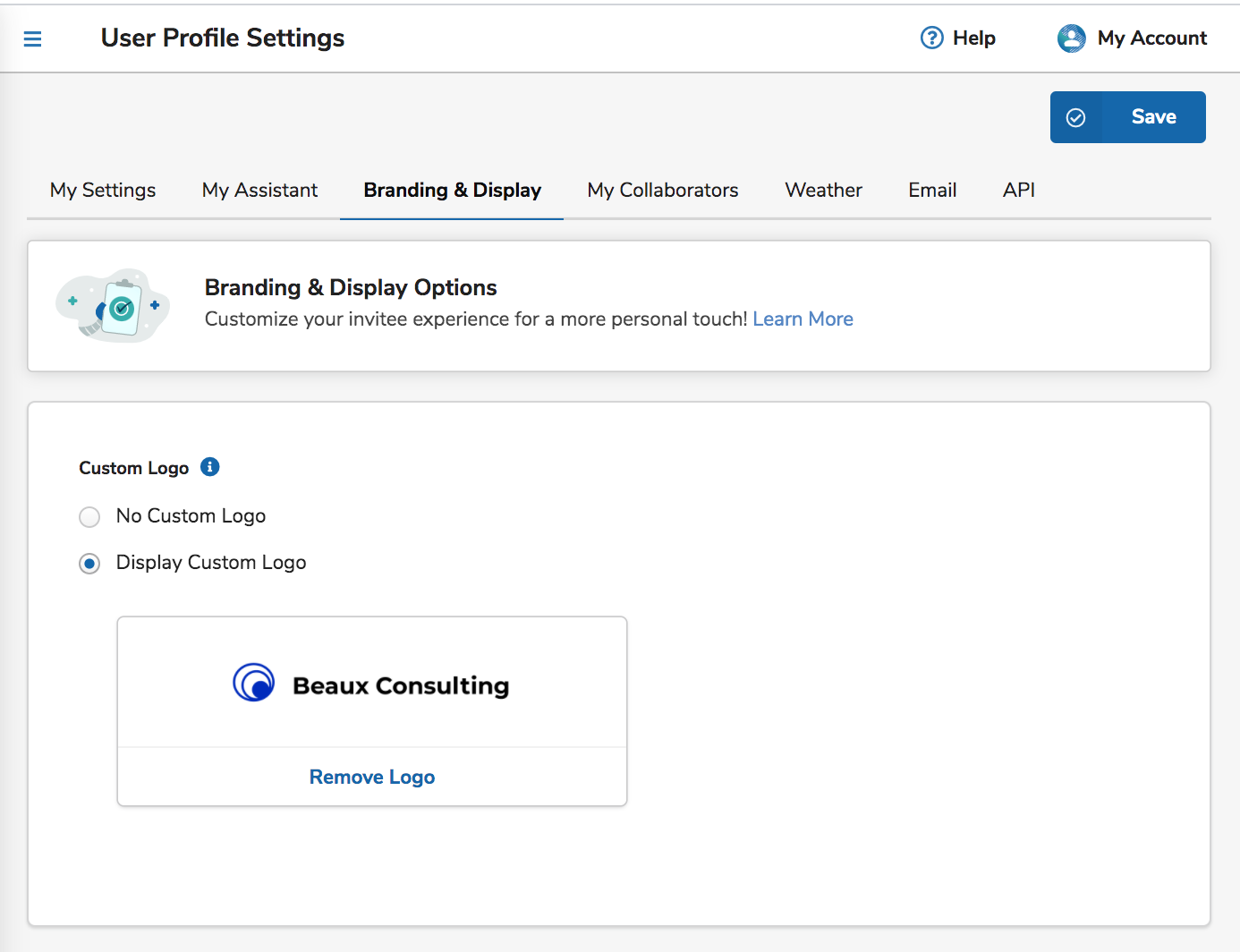
Task: Go to the My Collaborators tab
Action: coord(663,191)
